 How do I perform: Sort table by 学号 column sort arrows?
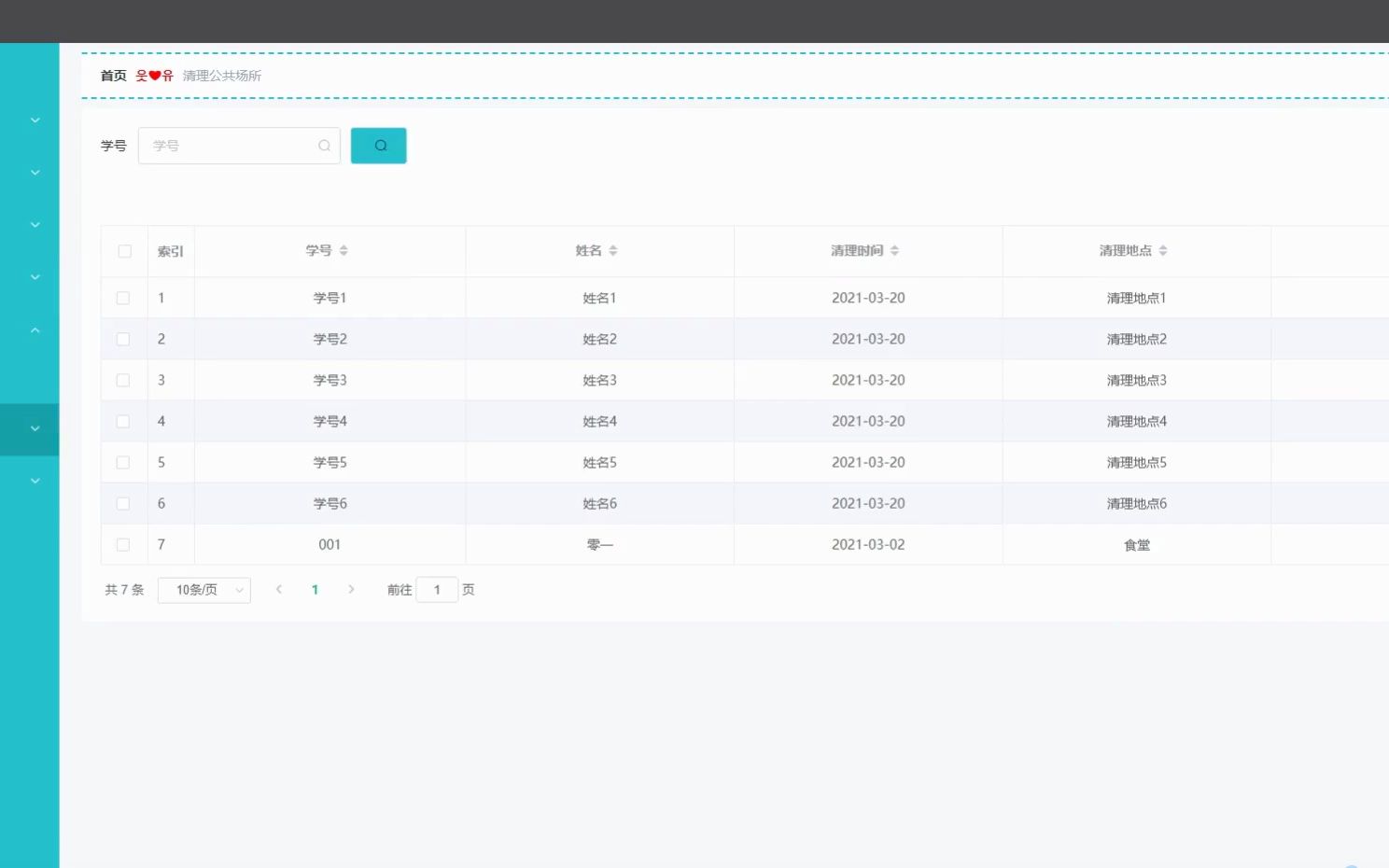[344, 250]
